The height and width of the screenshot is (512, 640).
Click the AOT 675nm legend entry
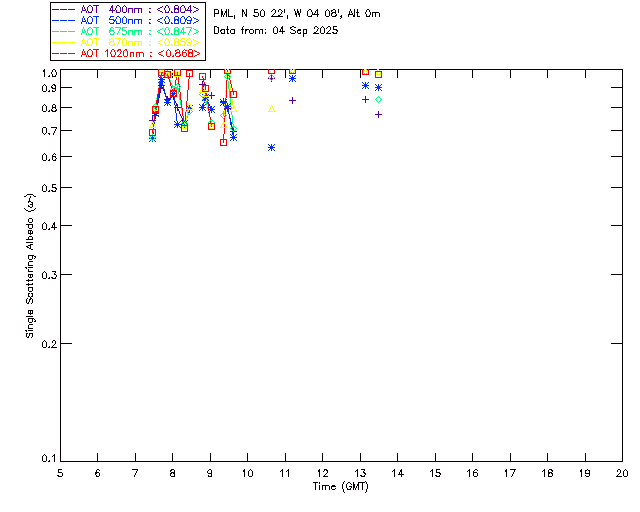[x=127, y=31]
